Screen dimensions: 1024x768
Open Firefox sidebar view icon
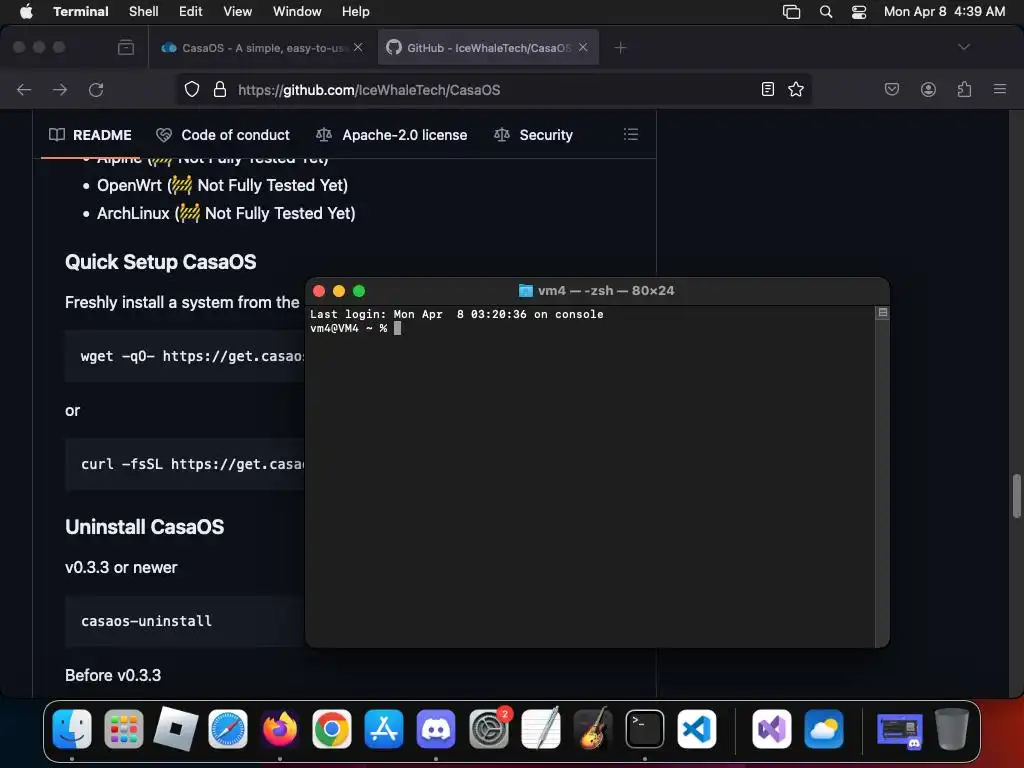coord(126,47)
